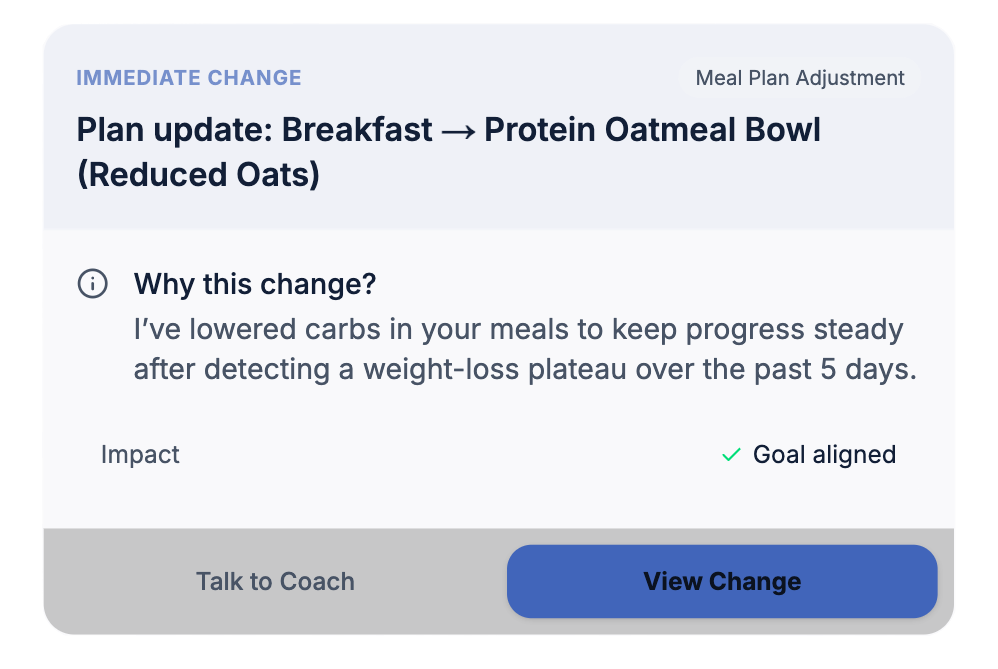Click Protein Oatmeal Bowl in the title
Screen dimensions: 998x669
pyautogui.click(x=652, y=131)
